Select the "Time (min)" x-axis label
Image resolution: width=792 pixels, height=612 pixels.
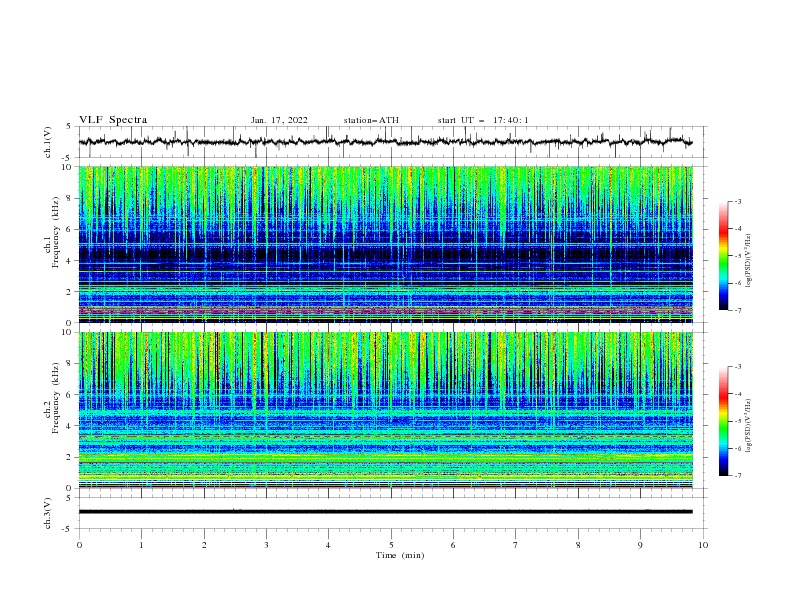tap(400, 555)
